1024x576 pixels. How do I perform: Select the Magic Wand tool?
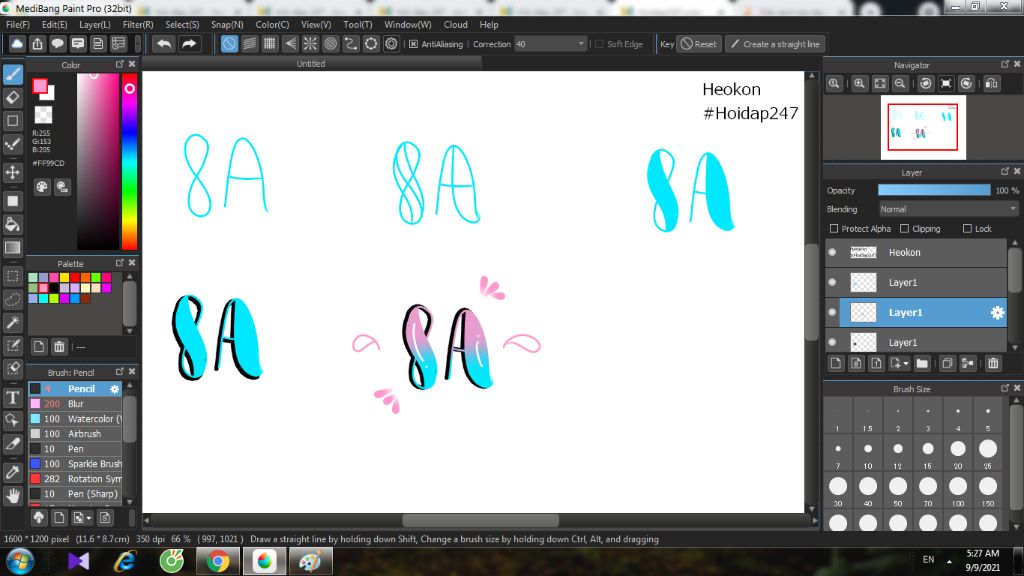pos(12,323)
